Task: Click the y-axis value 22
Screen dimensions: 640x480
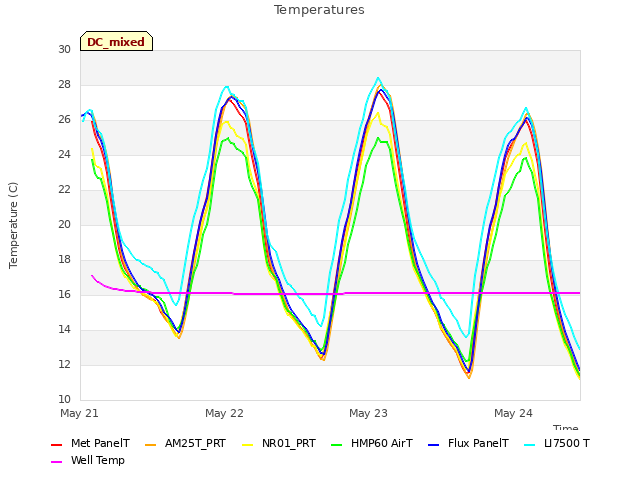Action: tap(64, 189)
